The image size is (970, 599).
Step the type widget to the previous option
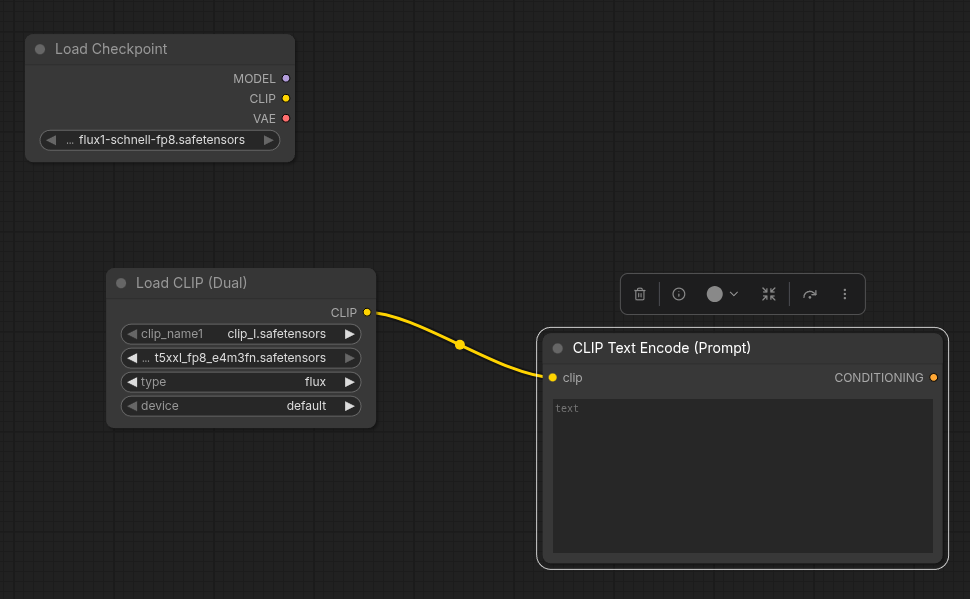[x=132, y=382]
